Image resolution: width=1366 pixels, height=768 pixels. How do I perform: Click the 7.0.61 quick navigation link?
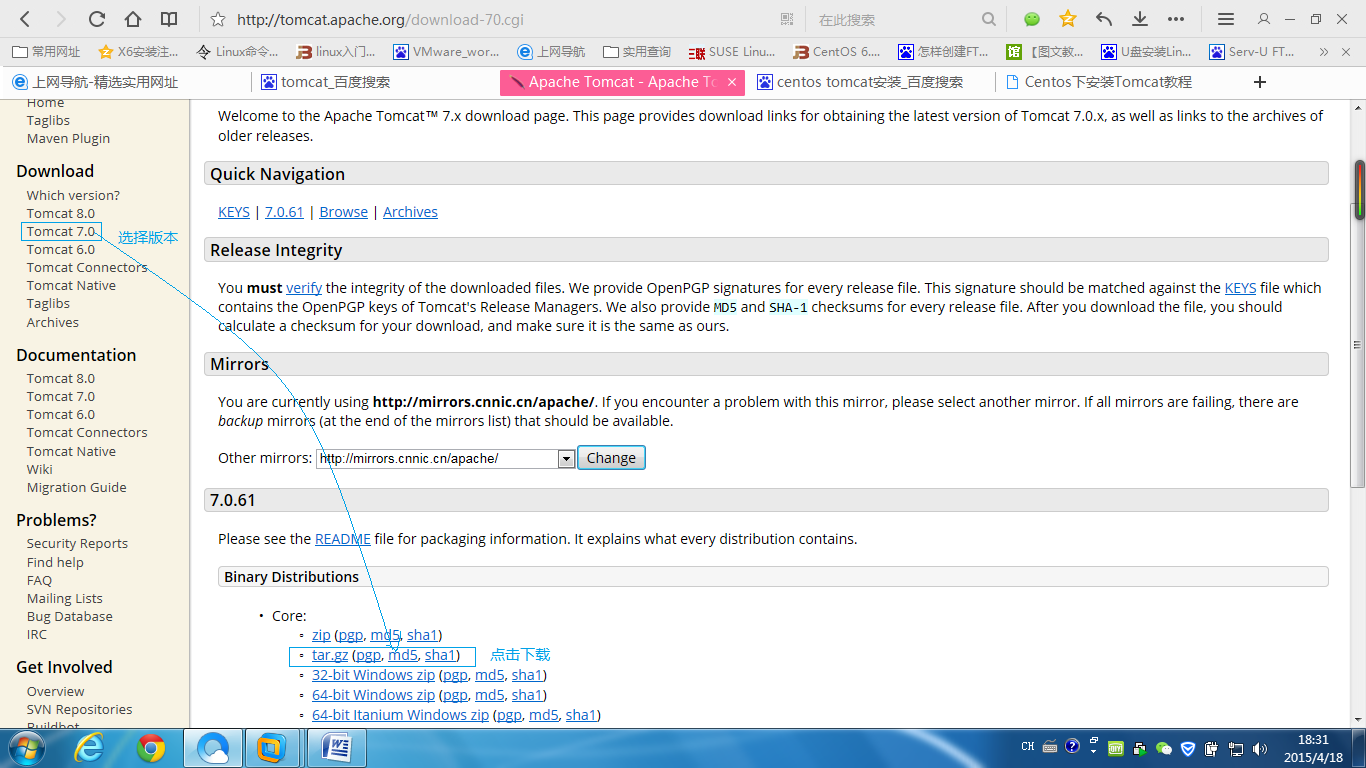(x=284, y=212)
